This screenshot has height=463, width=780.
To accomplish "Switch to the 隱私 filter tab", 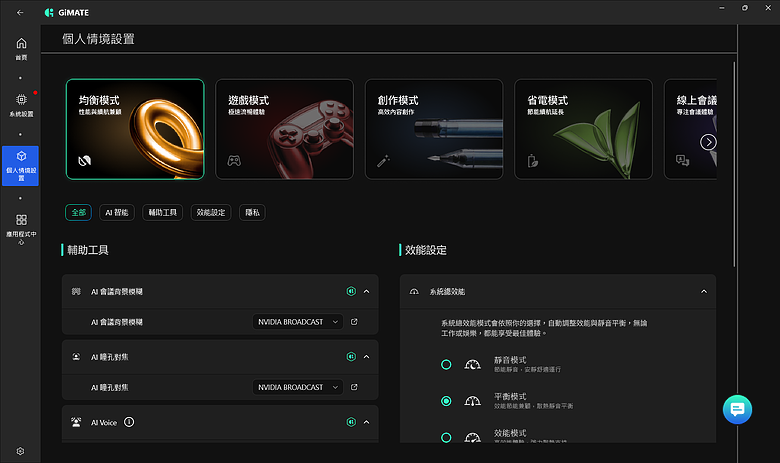I will (x=252, y=212).
